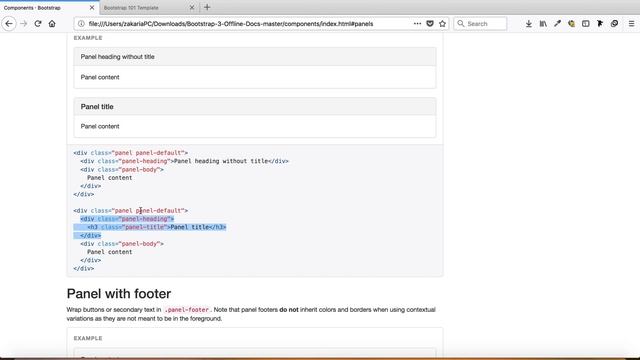Focus the address bar URL
Viewport: 640px width, 360px height.
point(231,24)
